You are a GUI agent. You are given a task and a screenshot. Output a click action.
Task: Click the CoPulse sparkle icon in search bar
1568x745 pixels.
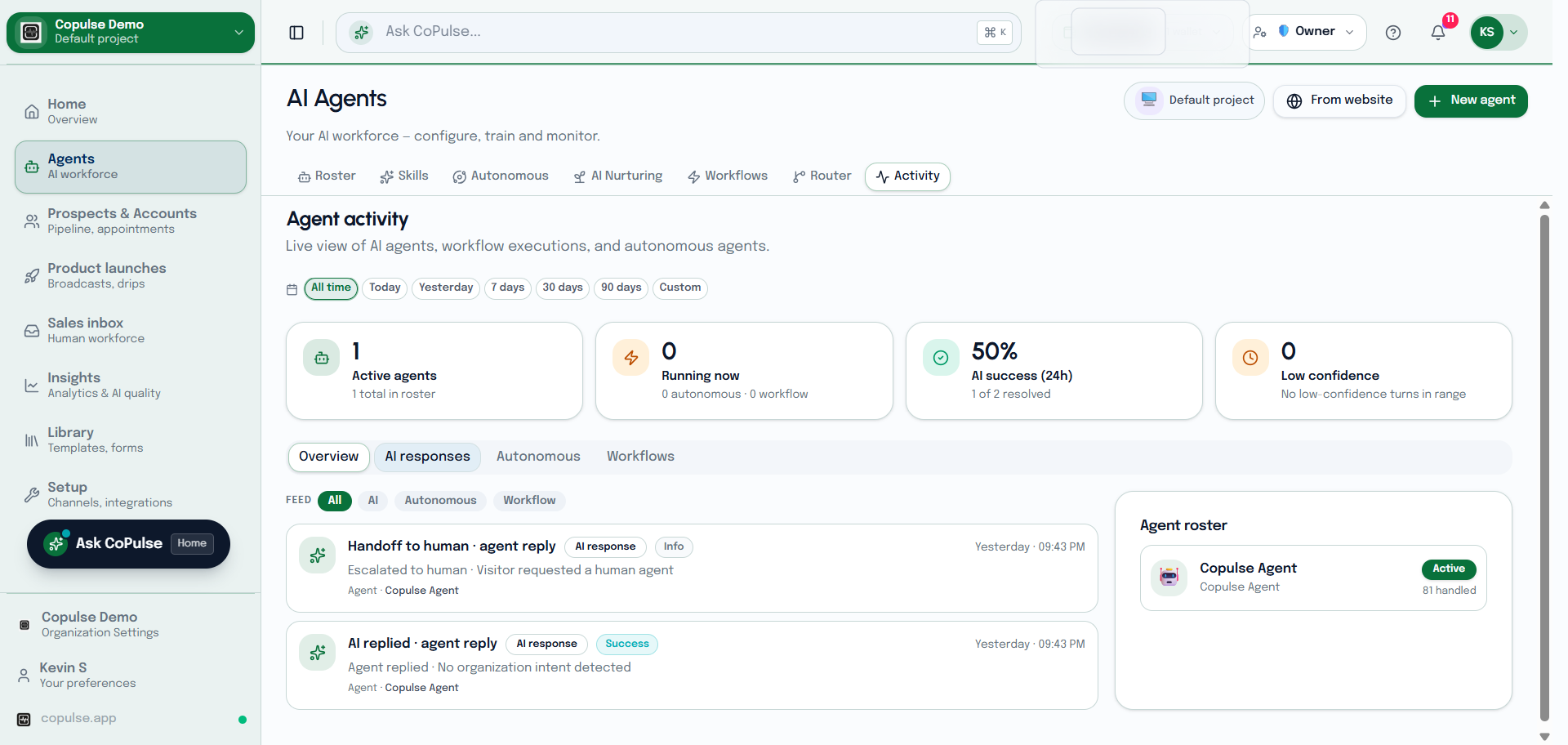[x=361, y=33]
